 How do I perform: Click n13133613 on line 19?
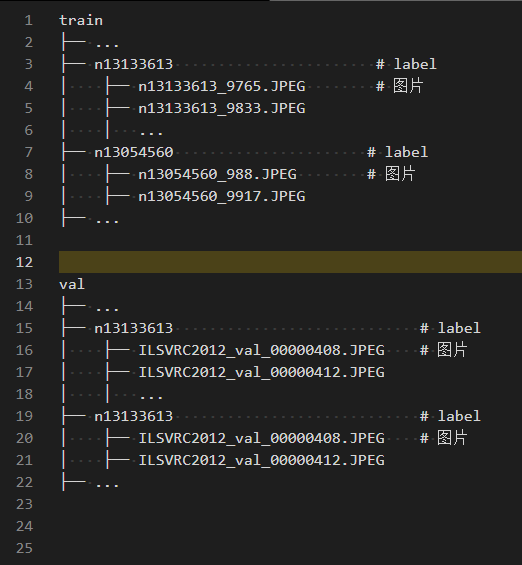point(134,416)
